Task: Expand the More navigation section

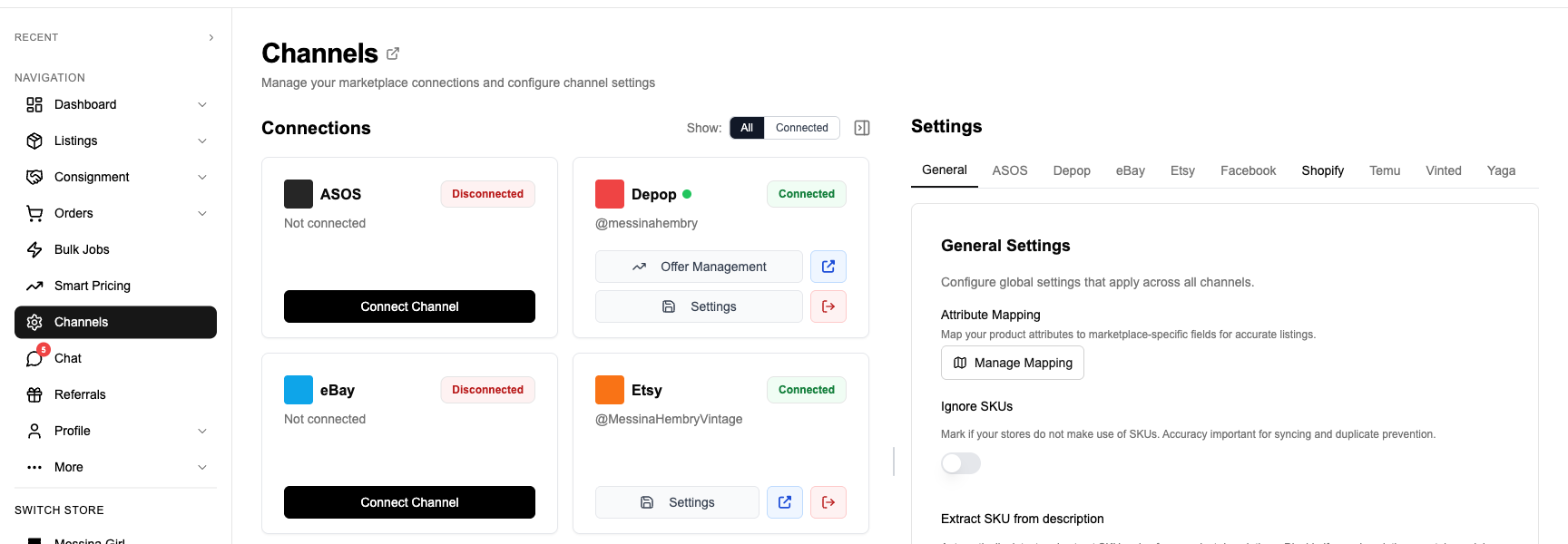Action: coord(201,467)
